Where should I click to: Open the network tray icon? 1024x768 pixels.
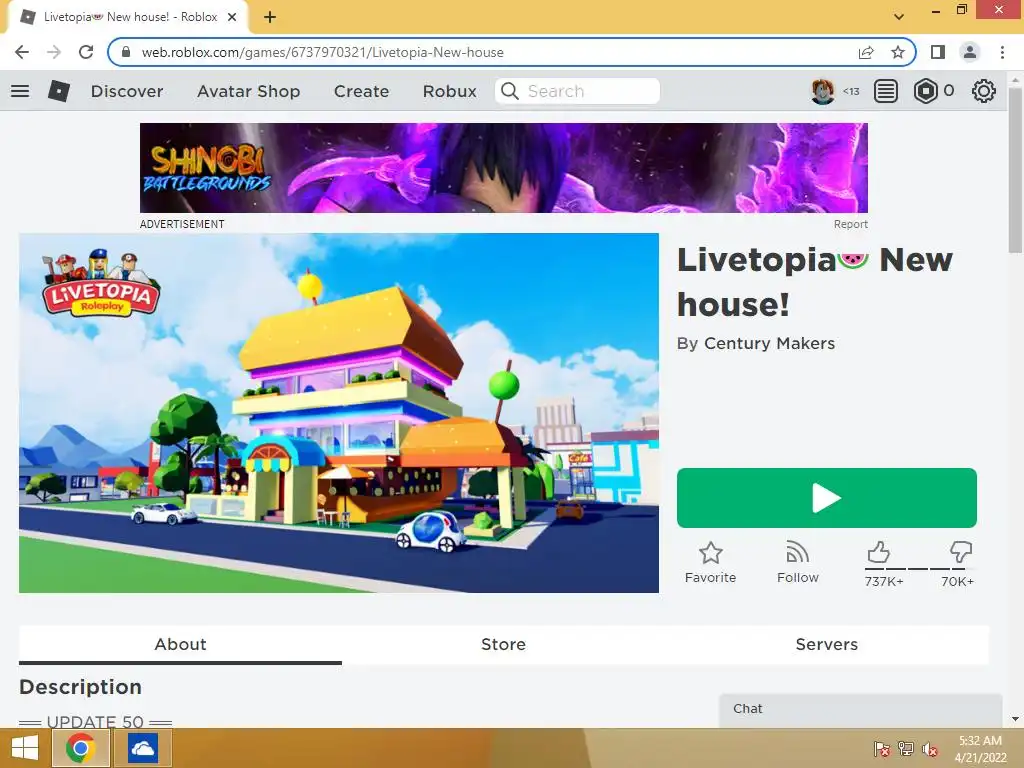[906, 749]
